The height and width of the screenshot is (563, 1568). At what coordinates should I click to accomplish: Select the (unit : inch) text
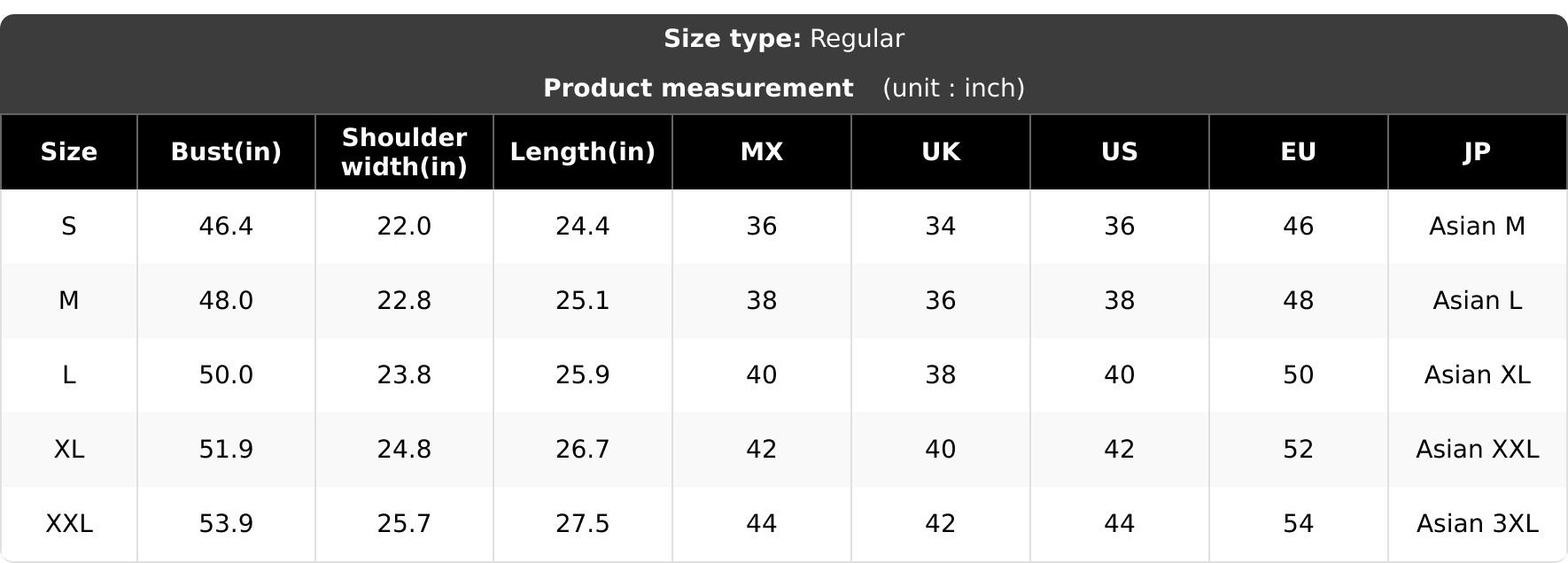click(x=953, y=89)
